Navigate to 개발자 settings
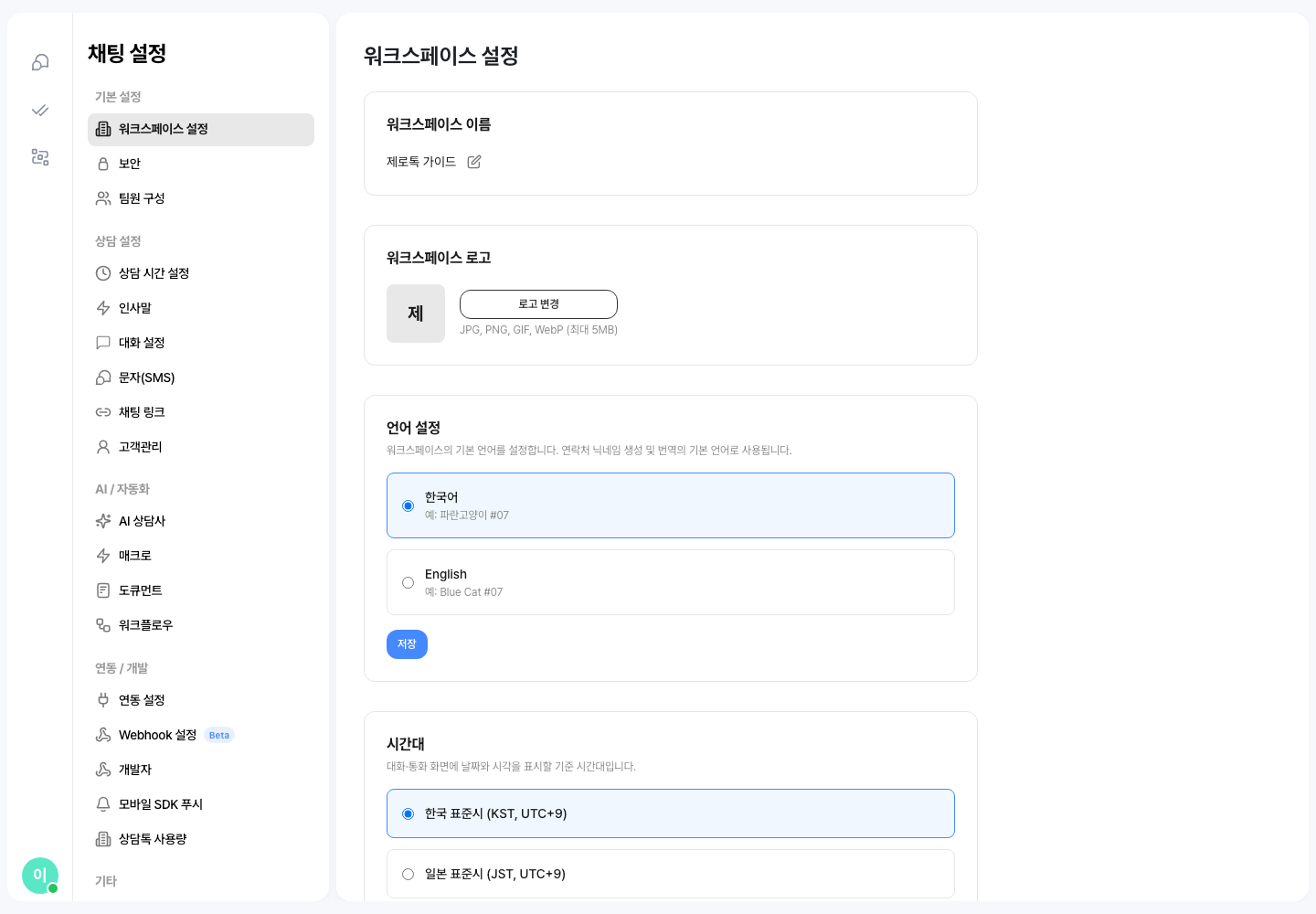The width and height of the screenshot is (1316, 914). coord(201,770)
